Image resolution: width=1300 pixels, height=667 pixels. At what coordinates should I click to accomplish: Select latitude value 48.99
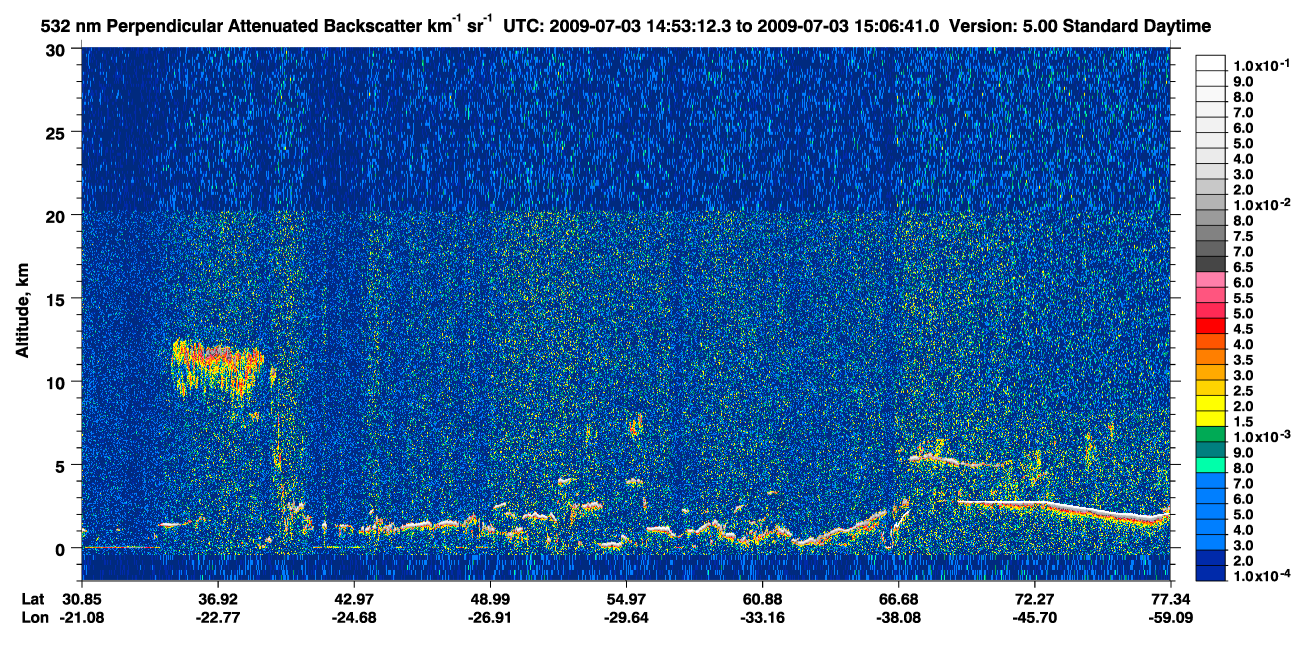[x=490, y=599]
